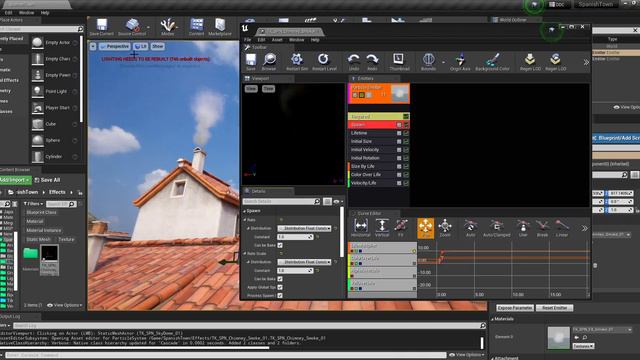This screenshot has height=360, width=640.
Task: Click Reset Emitter button
Action: coord(554,308)
